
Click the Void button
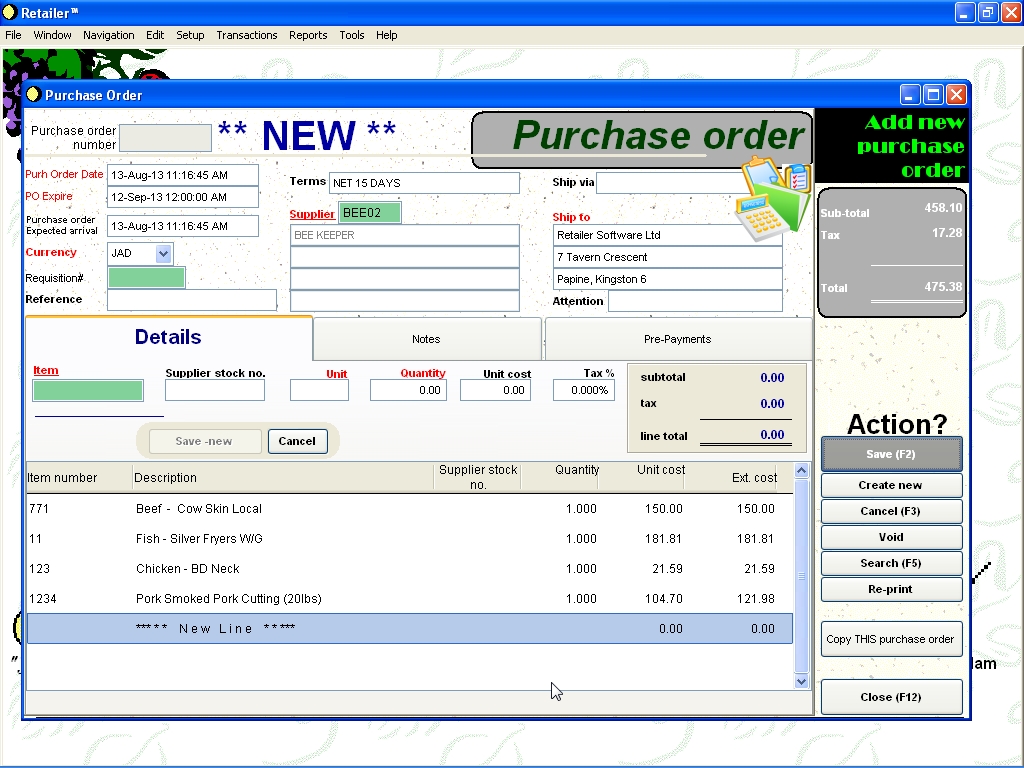click(891, 537)
